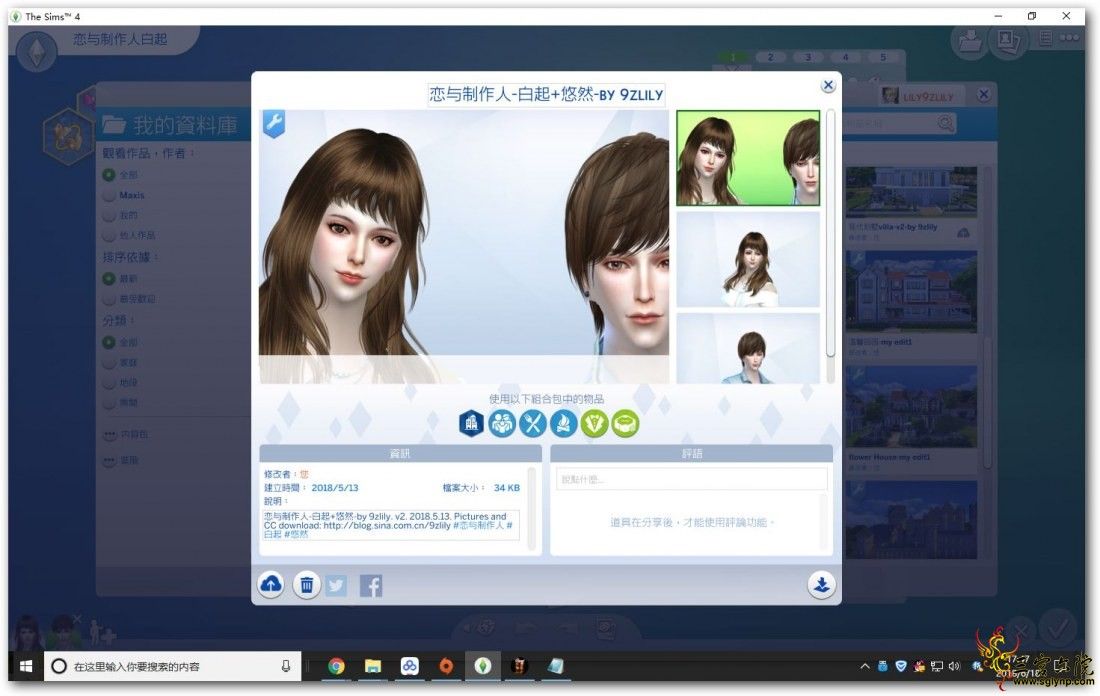
Task: Select the 最新 sort radio button
Action: 109,279
